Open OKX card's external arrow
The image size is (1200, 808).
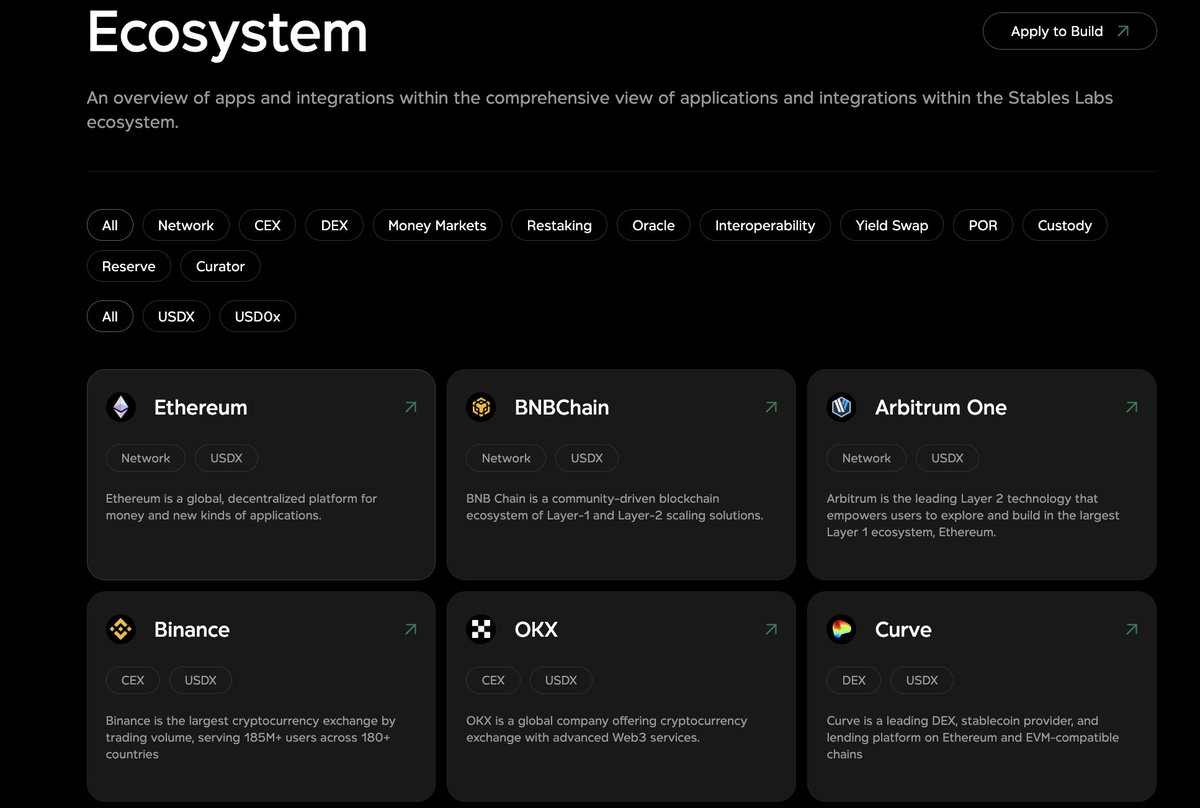[771, 629]
